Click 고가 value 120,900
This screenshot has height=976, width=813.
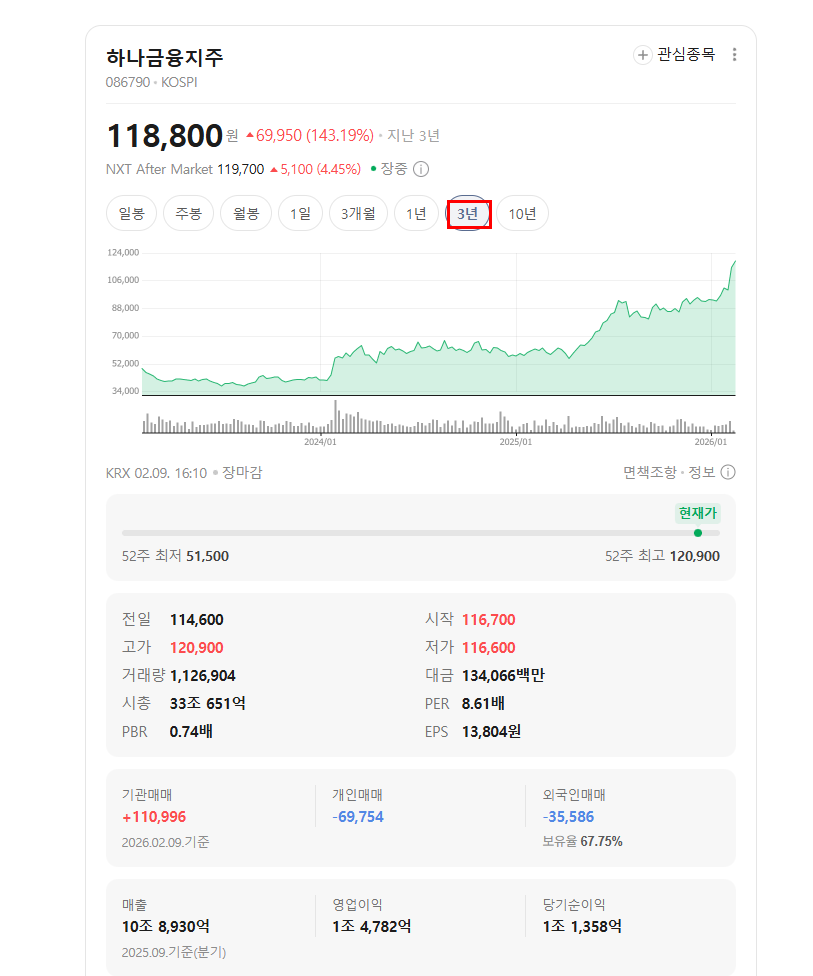pos(197,648)
